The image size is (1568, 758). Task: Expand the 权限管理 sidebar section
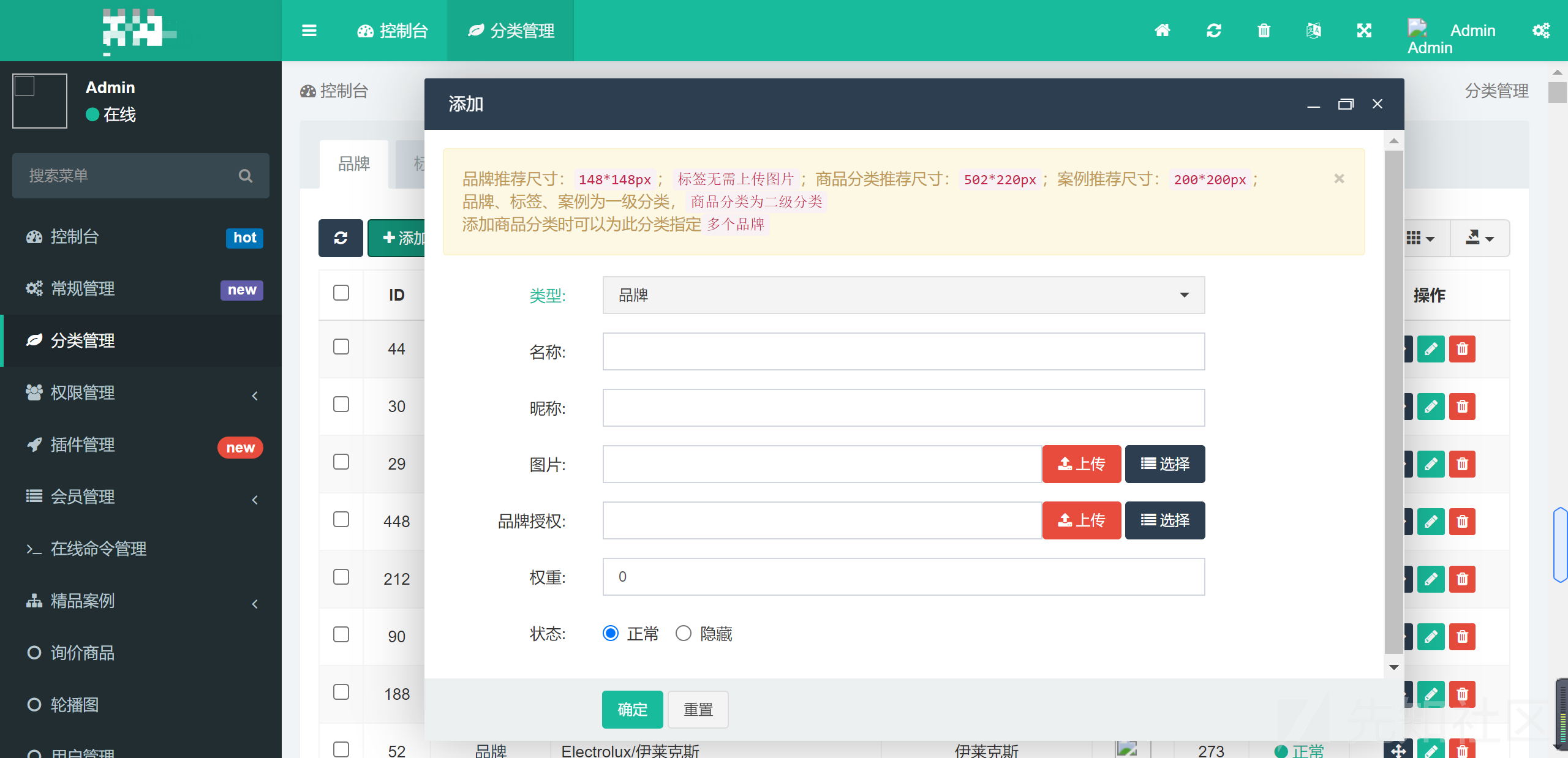point(83,393)
